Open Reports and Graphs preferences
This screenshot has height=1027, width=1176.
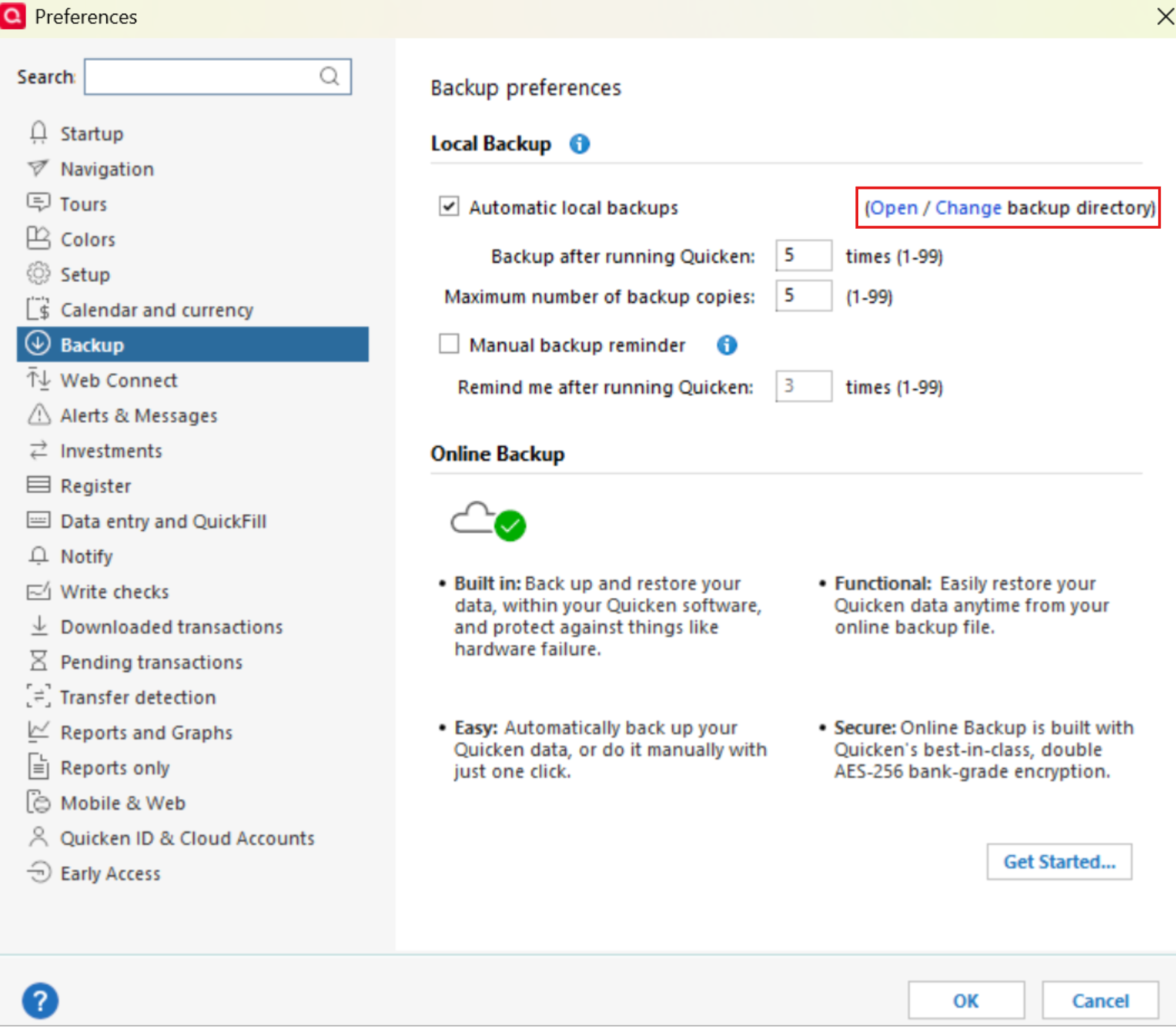tap(146, 733)
